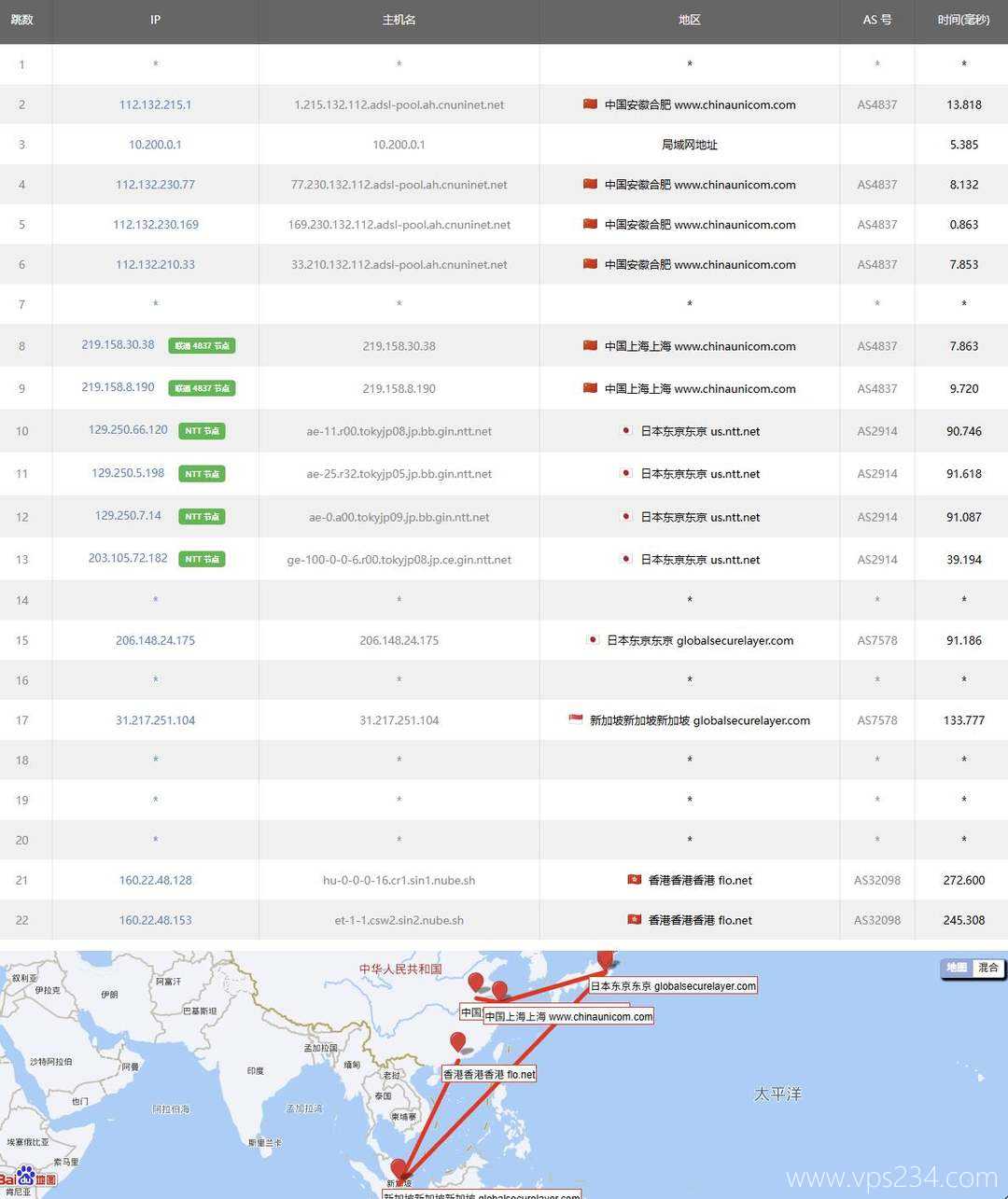
Task: Click China flag in hop 2 row
Action: click(x=590, y=104)
